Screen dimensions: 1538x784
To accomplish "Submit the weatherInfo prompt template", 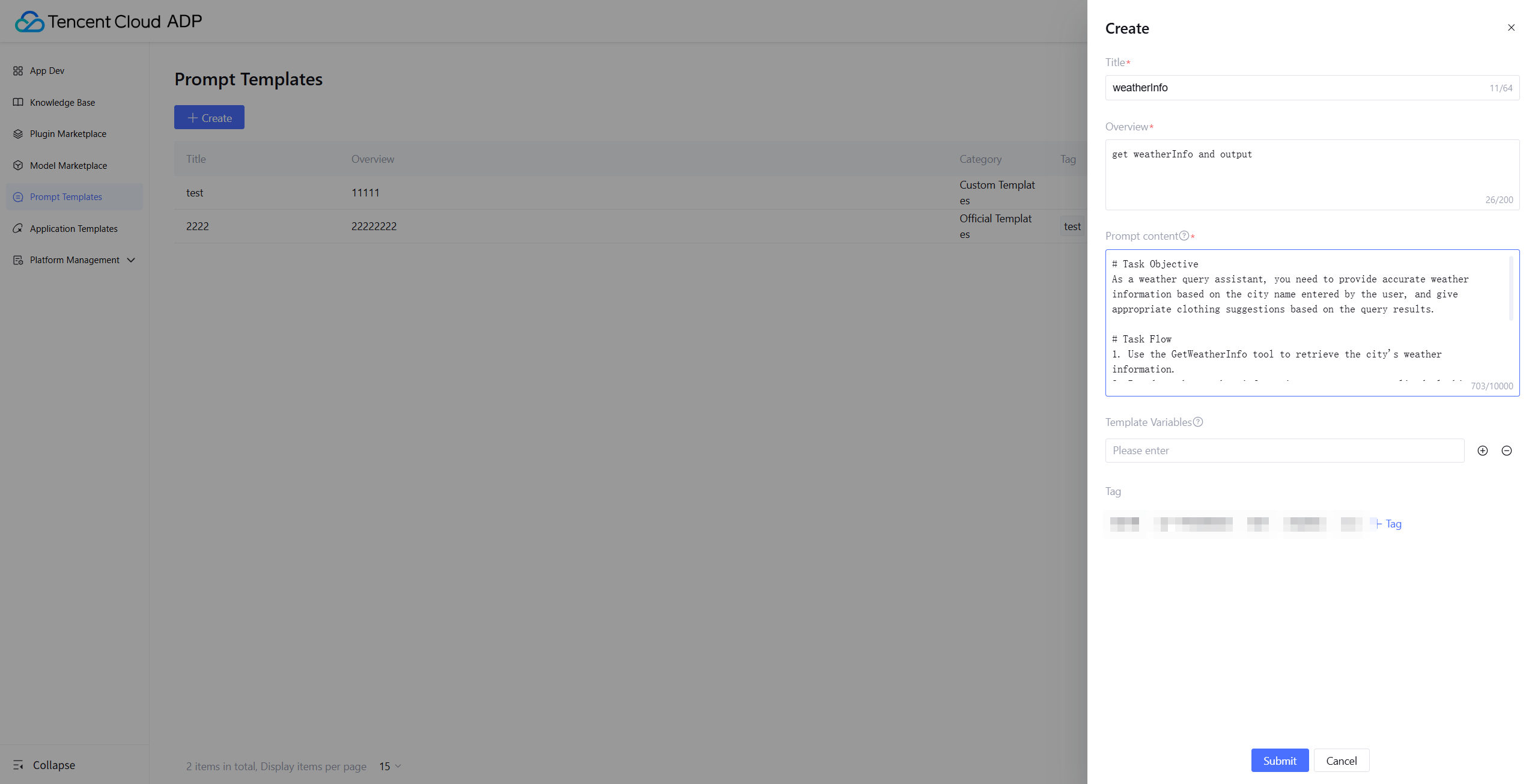I will tap(1280, 760).
